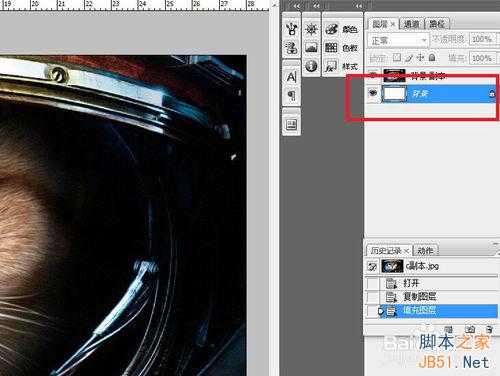
Task: Hide the selected Background (背景) layer
Action: tap(373, 93)
